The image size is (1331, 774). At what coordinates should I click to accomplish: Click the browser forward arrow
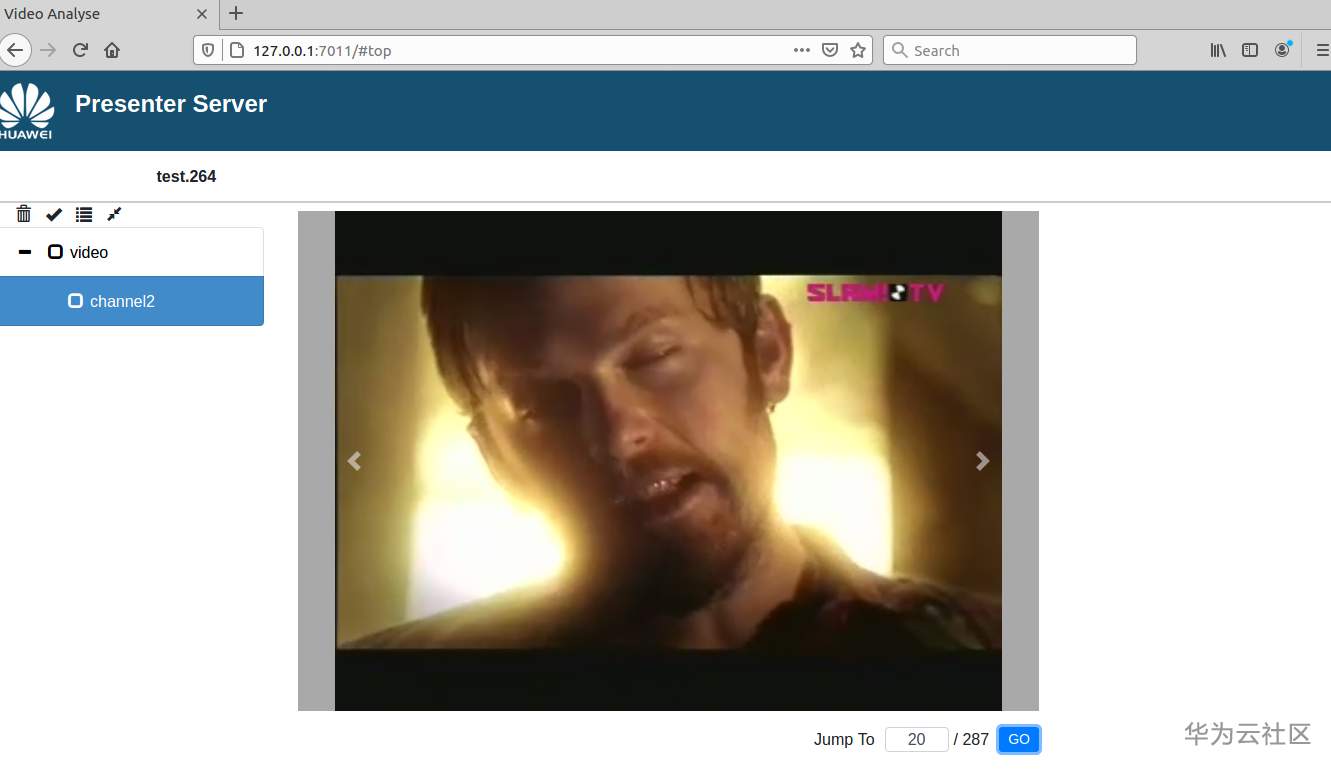point(48,50)
